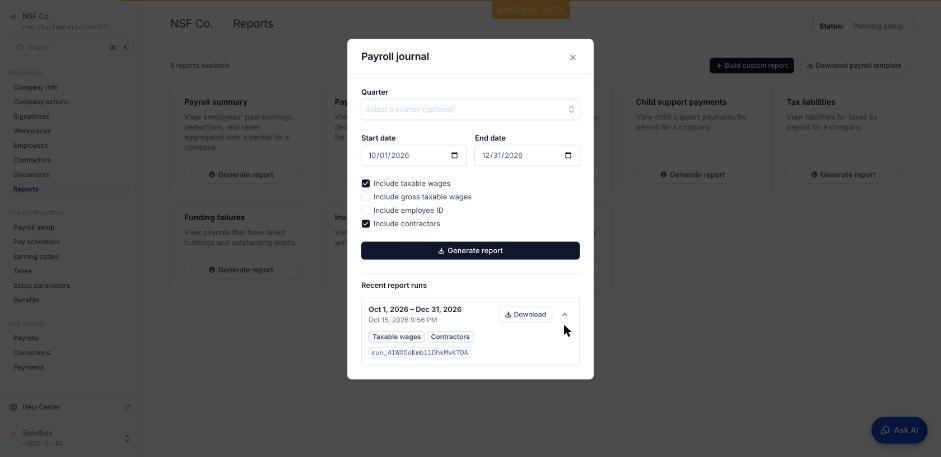Open the Ask AI assistant
Image resolution: width=941 pixels, height=457 pixels.
pyautogui.click(x=899, y=430)
